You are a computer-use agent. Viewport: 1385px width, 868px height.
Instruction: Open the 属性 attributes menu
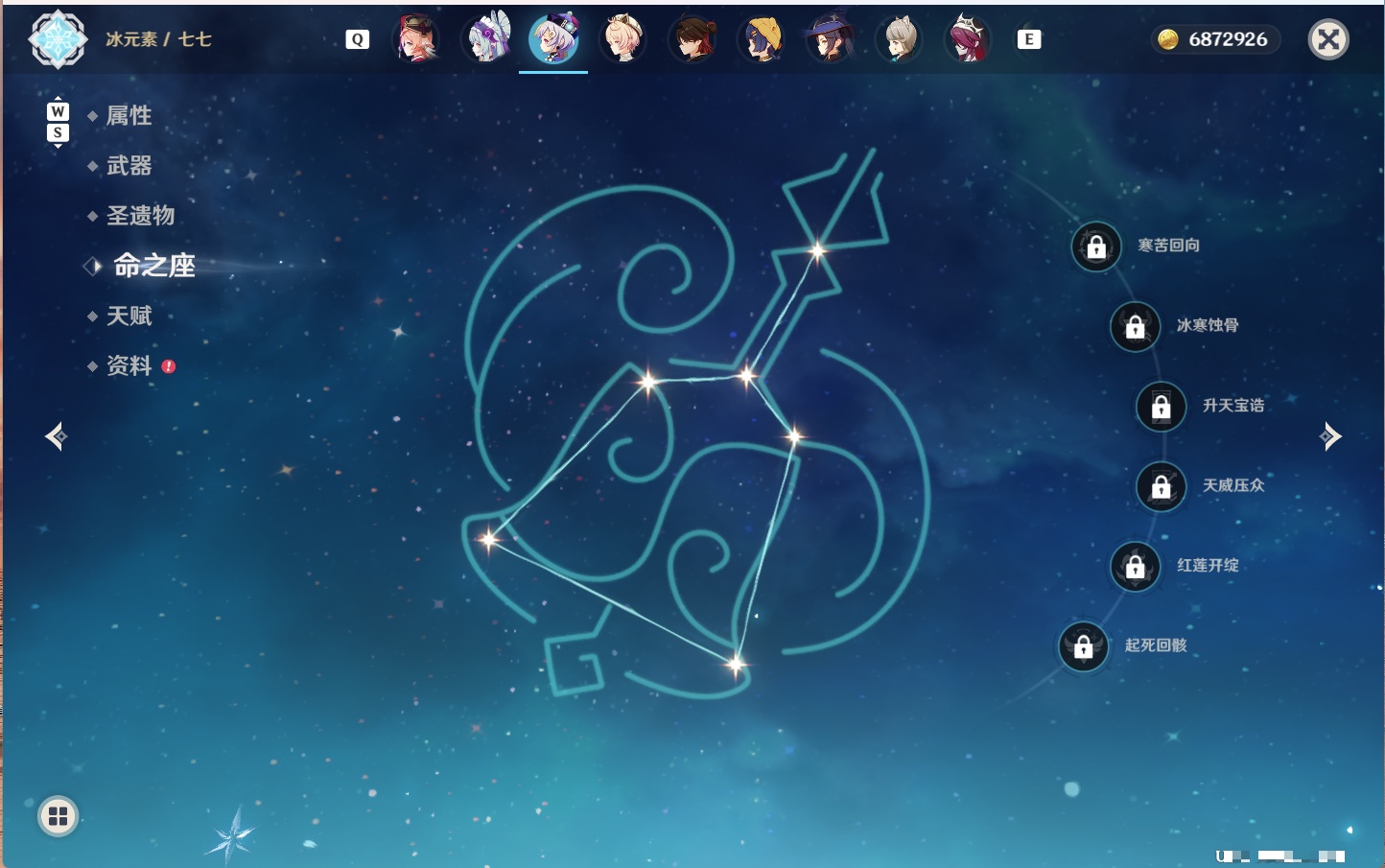pos(129,116)
